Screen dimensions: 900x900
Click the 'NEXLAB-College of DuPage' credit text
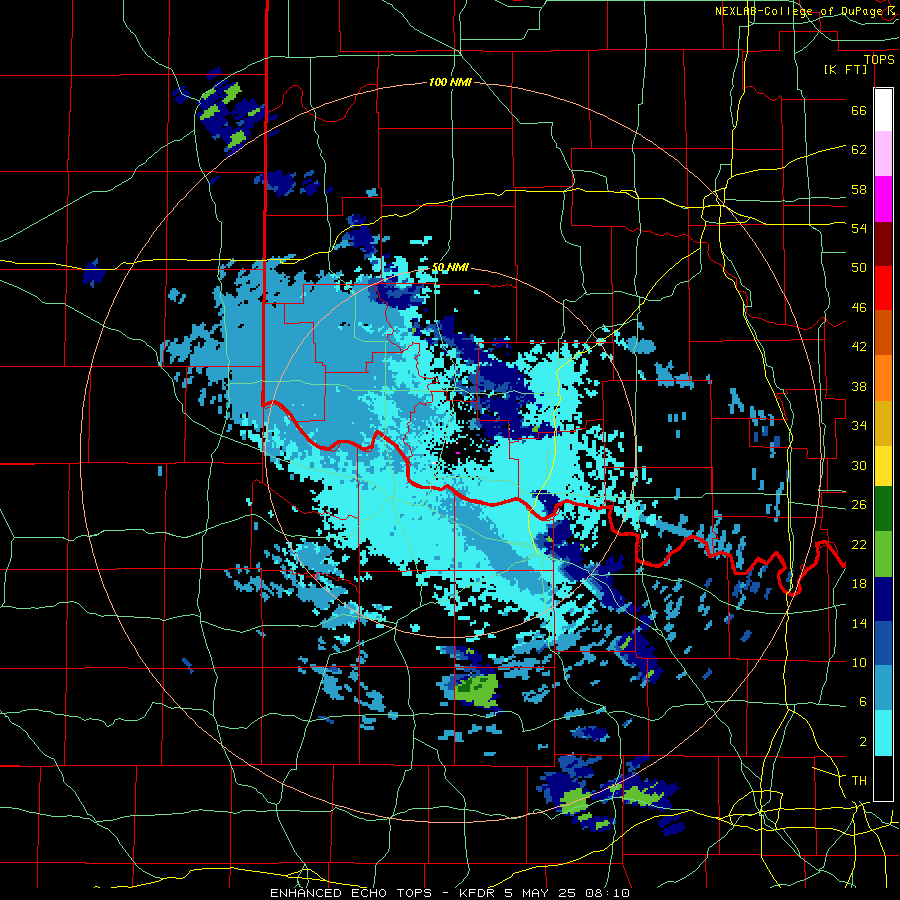pyautogui.click(x=801, y=11)
